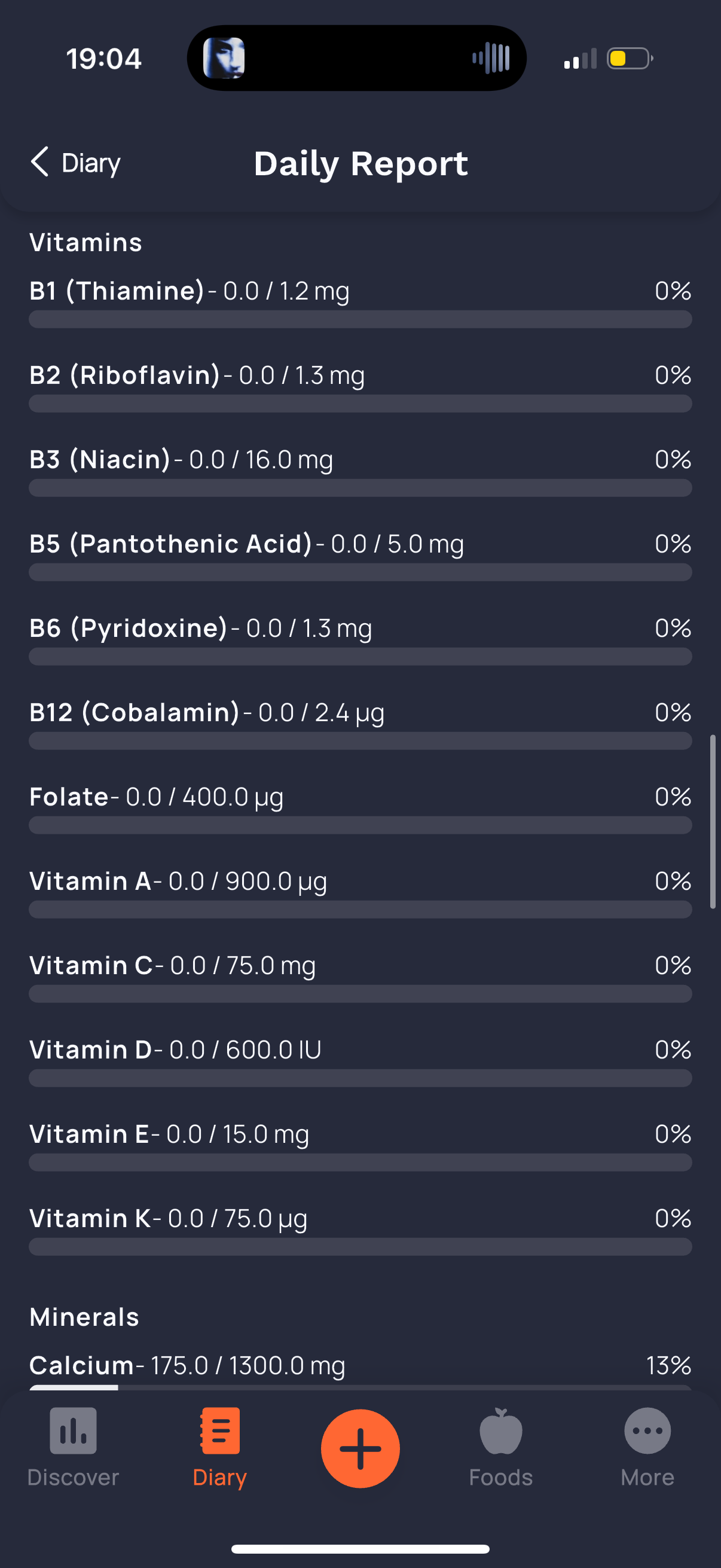Tap the Calcium 13% progress bar
Image resolution: width=721 pixels, height=1568 pixels.
(x=360, y=1387)
